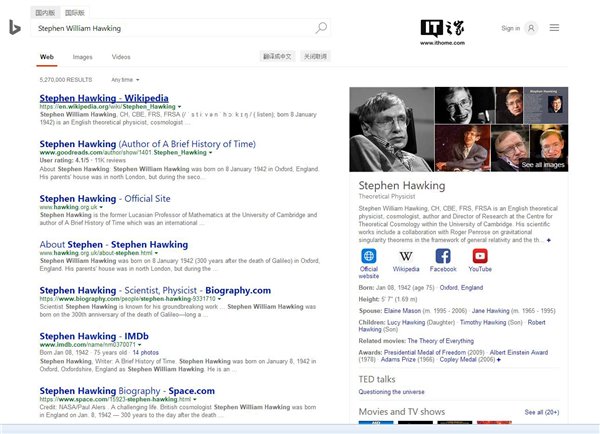Image resolution: width=600 pixels, height=434 pixels.
Task: Open the hamburger menu icon
Action: coord(554,28)
